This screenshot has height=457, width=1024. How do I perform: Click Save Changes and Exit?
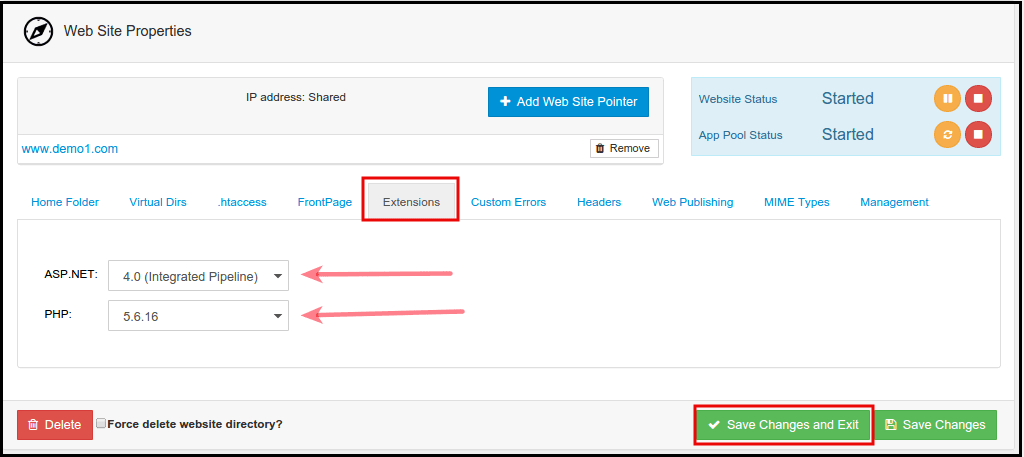(x=784, y=425)
